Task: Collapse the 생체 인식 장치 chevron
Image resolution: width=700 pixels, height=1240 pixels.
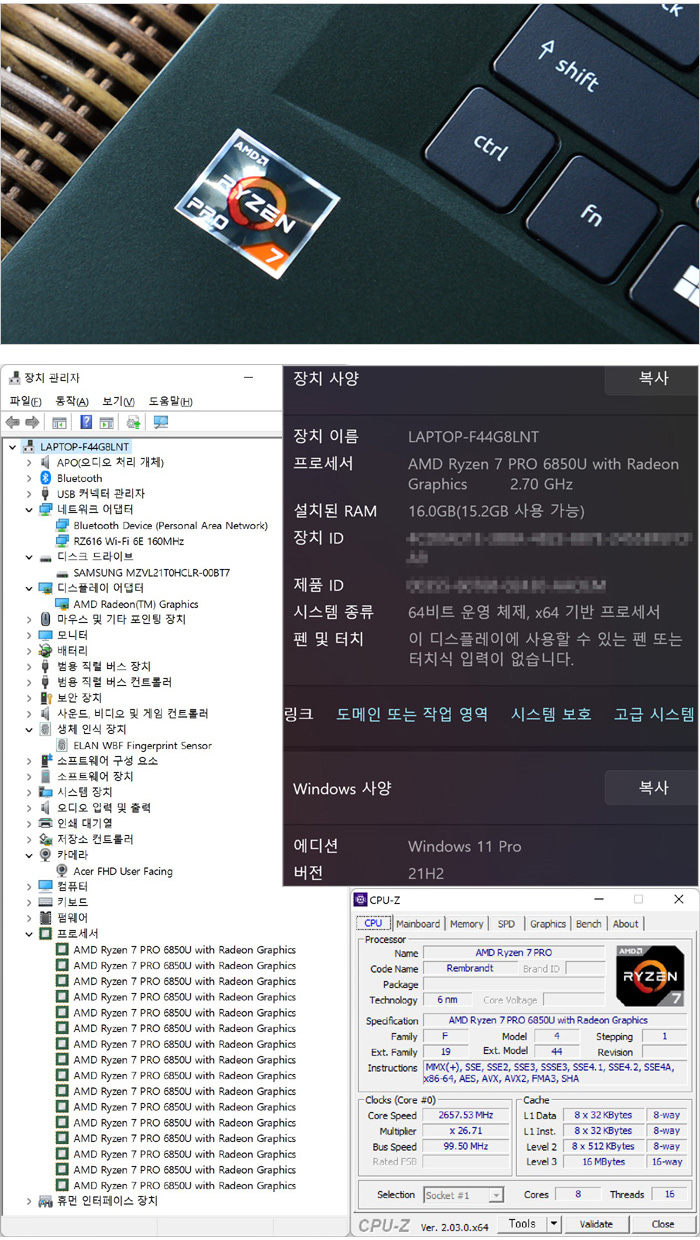Action: pos(30,729)
